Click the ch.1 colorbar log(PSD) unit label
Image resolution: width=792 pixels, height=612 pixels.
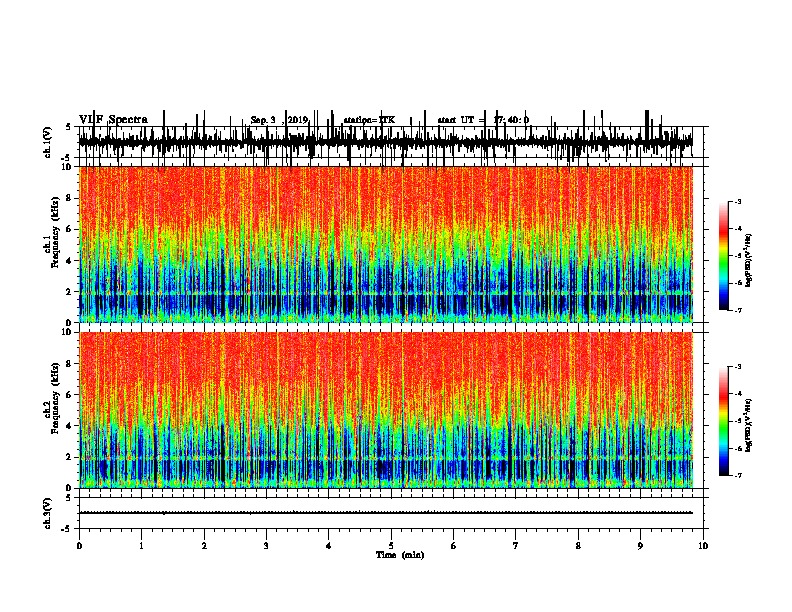749,260
